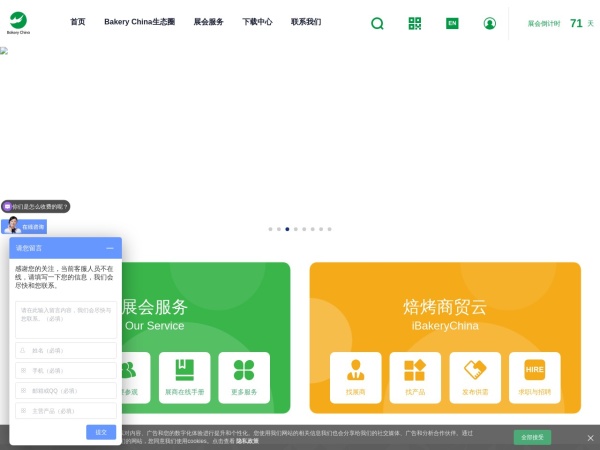Image resolution: width=600 pixels, height=450 pixels.
Task: Click the chat bubble asking about fees
Action: click(36, 207)
